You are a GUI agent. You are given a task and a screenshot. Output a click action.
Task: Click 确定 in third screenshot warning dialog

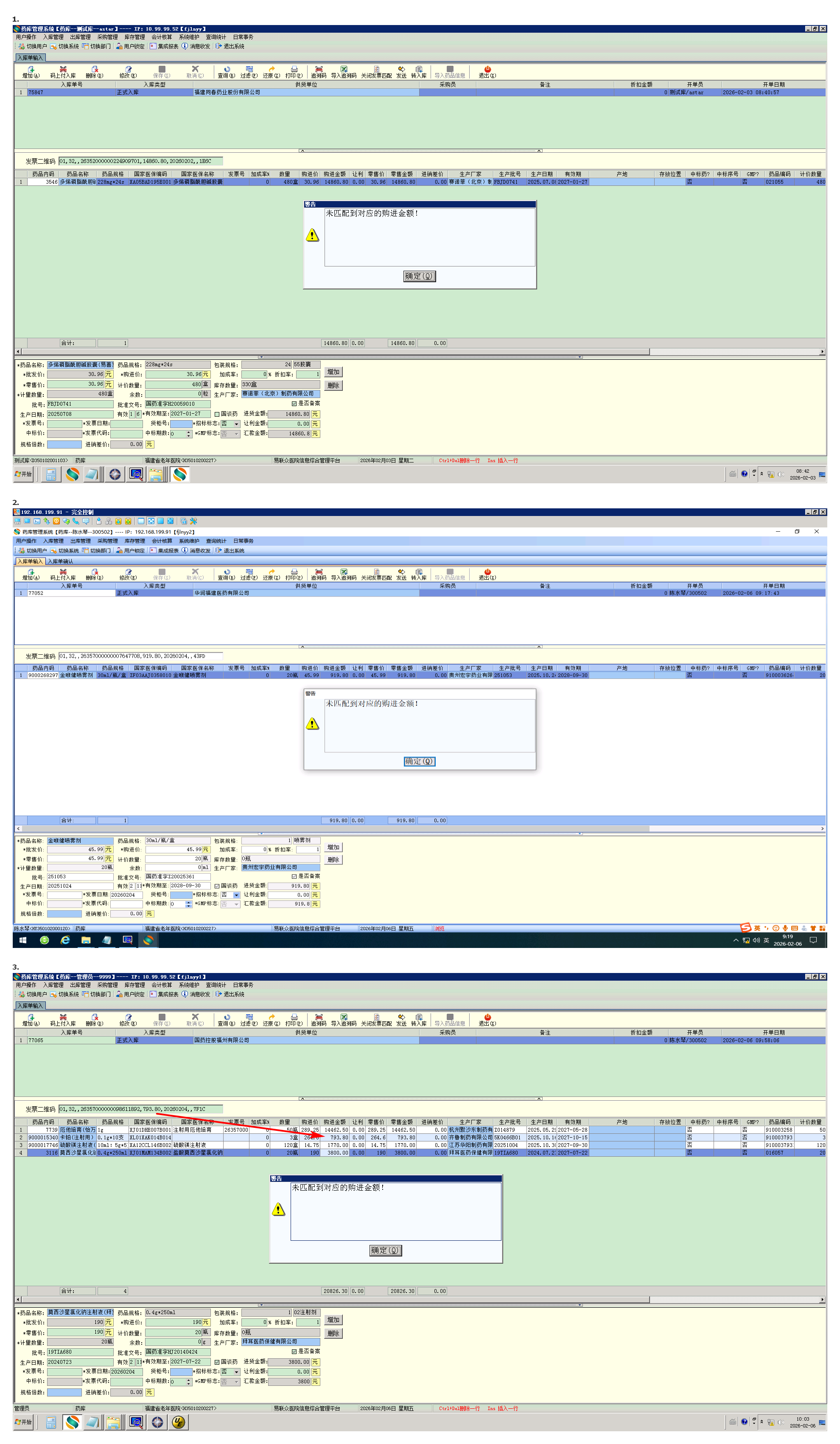(x=385, y=1251)
